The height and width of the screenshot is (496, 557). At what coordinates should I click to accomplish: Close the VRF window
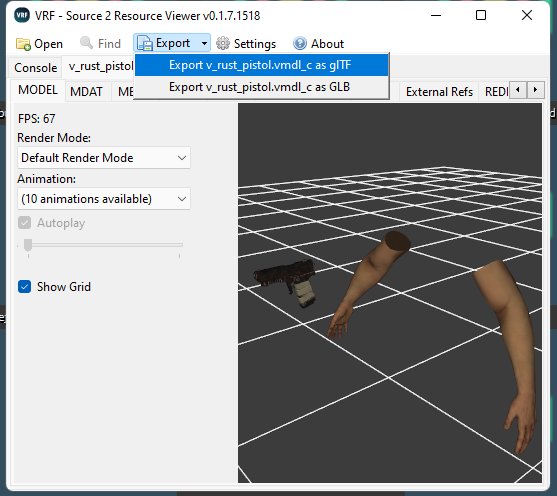click(527, 15)
